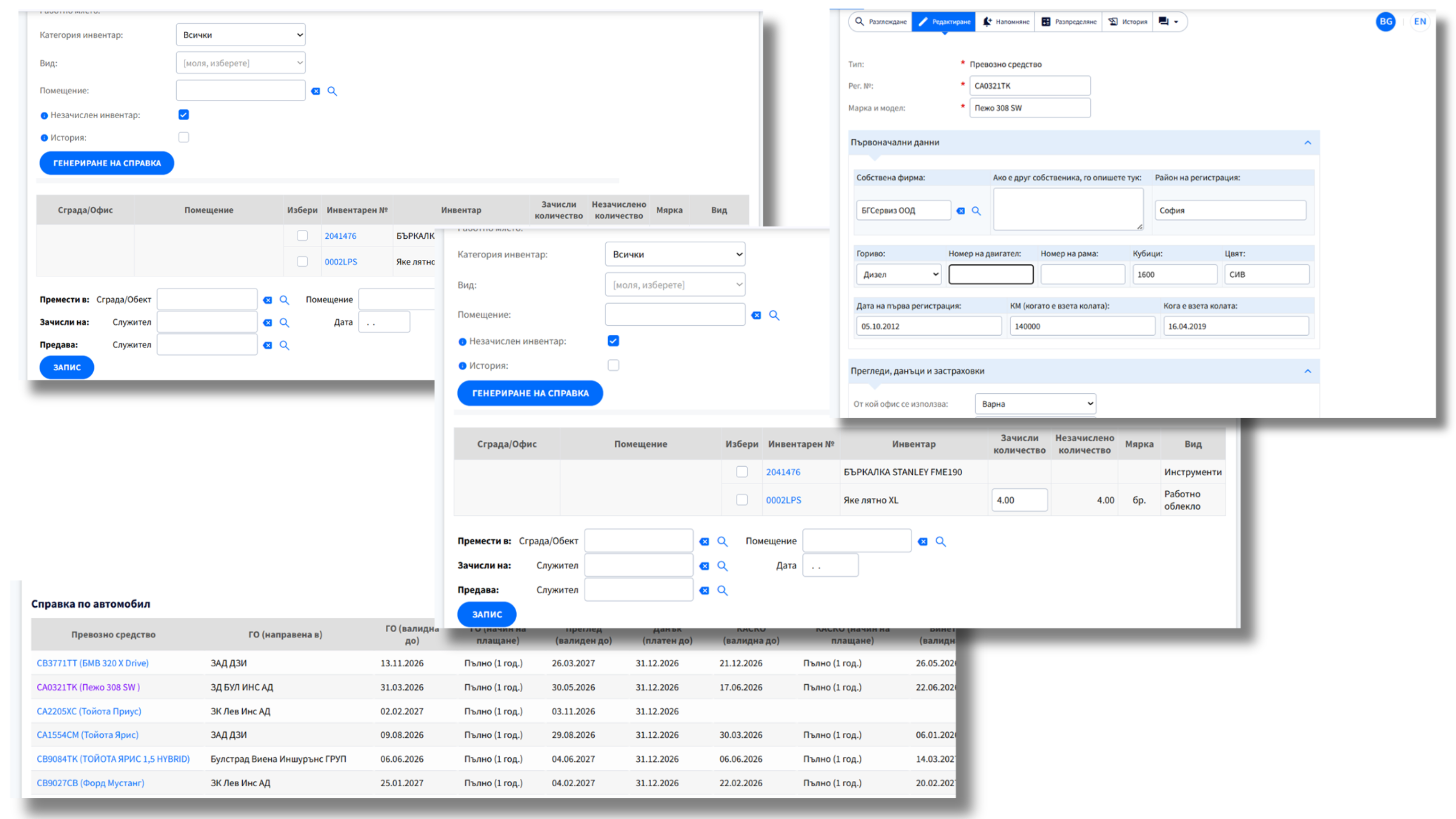The image size is (1456, 819).
Task: Click the Рег. № field with СА0321ТК
Action: pos(1030,86)
